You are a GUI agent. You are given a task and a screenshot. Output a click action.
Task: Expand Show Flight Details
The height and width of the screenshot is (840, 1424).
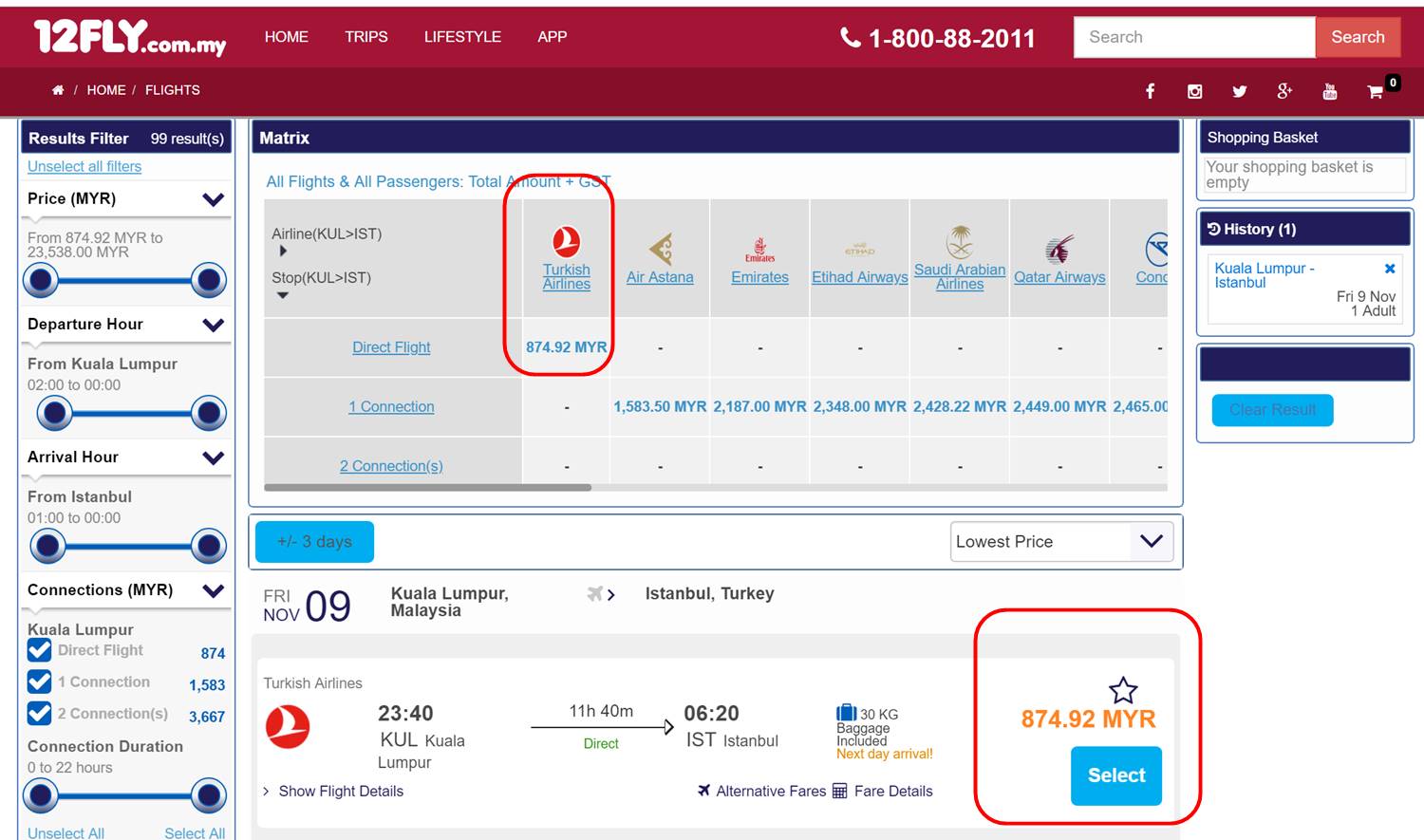point(333,791)
